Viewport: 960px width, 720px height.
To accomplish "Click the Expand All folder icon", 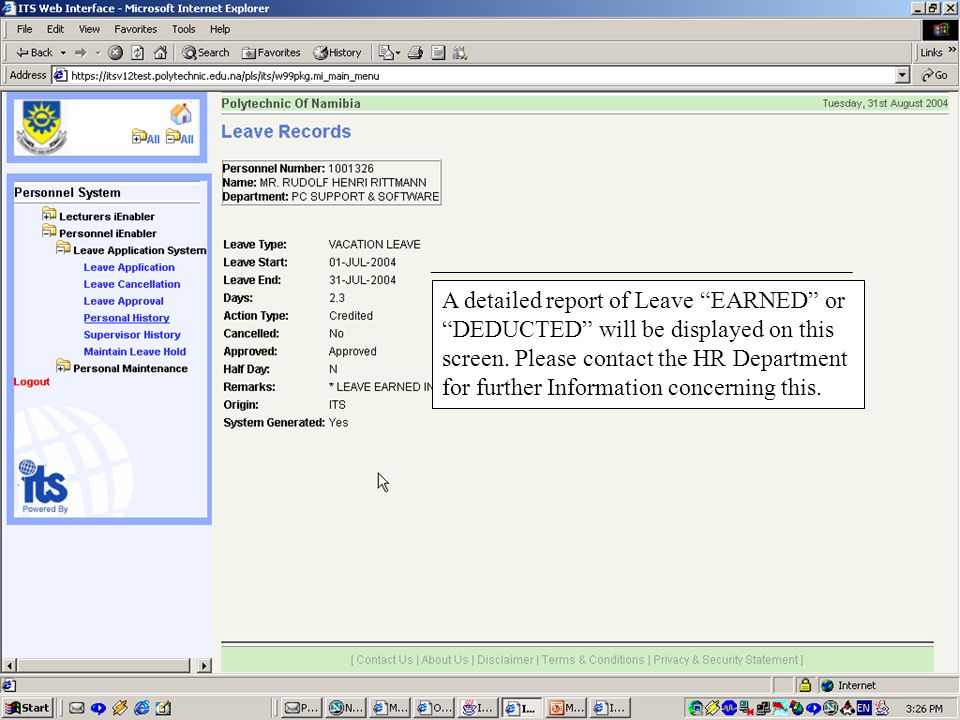I will click(x=146, y=137).
